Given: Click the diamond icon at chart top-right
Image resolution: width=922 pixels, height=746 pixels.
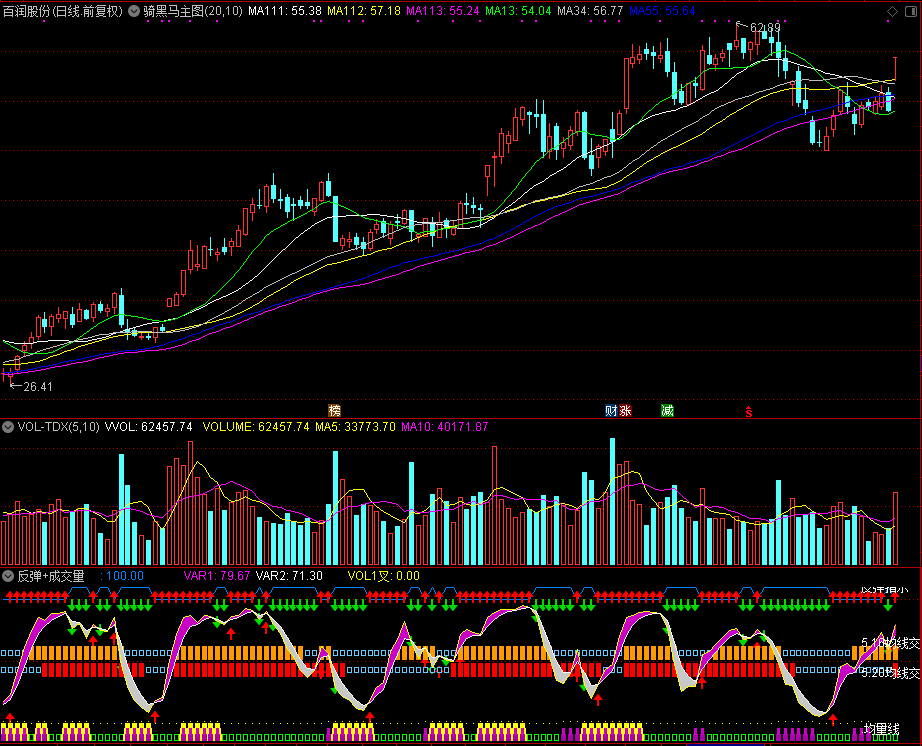Looking at the screenshot, I should (x=892, y=11).
